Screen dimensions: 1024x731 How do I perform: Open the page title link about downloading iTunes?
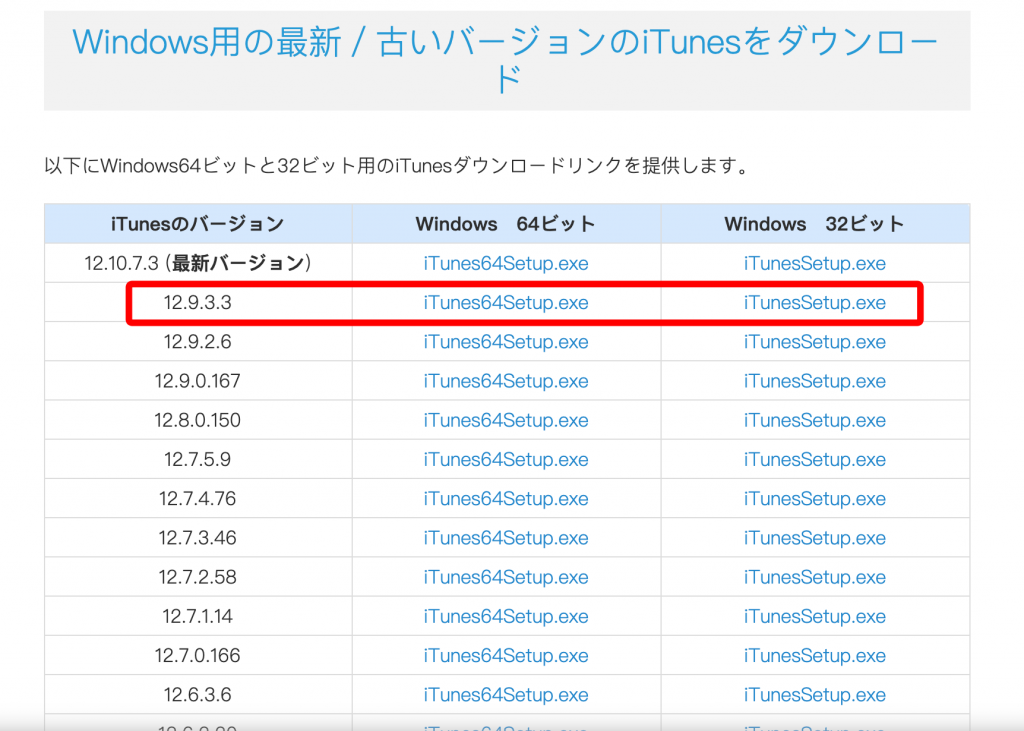[x=506, y=60]
